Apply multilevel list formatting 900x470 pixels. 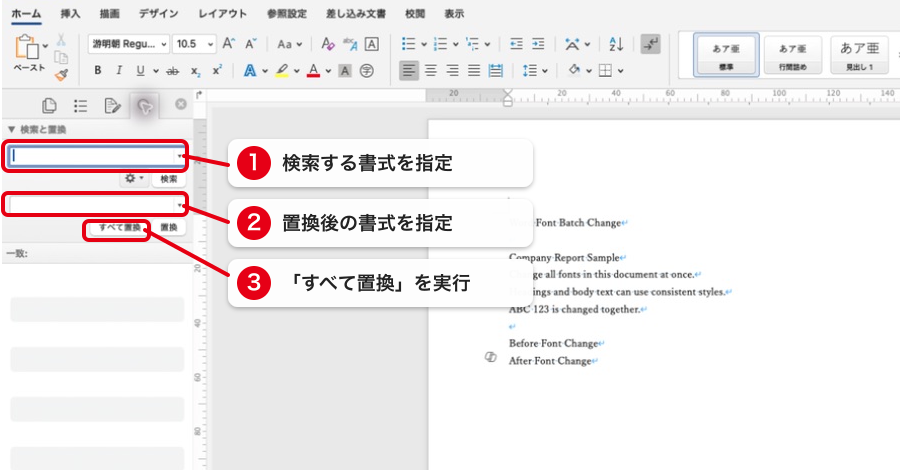point(472,44)
